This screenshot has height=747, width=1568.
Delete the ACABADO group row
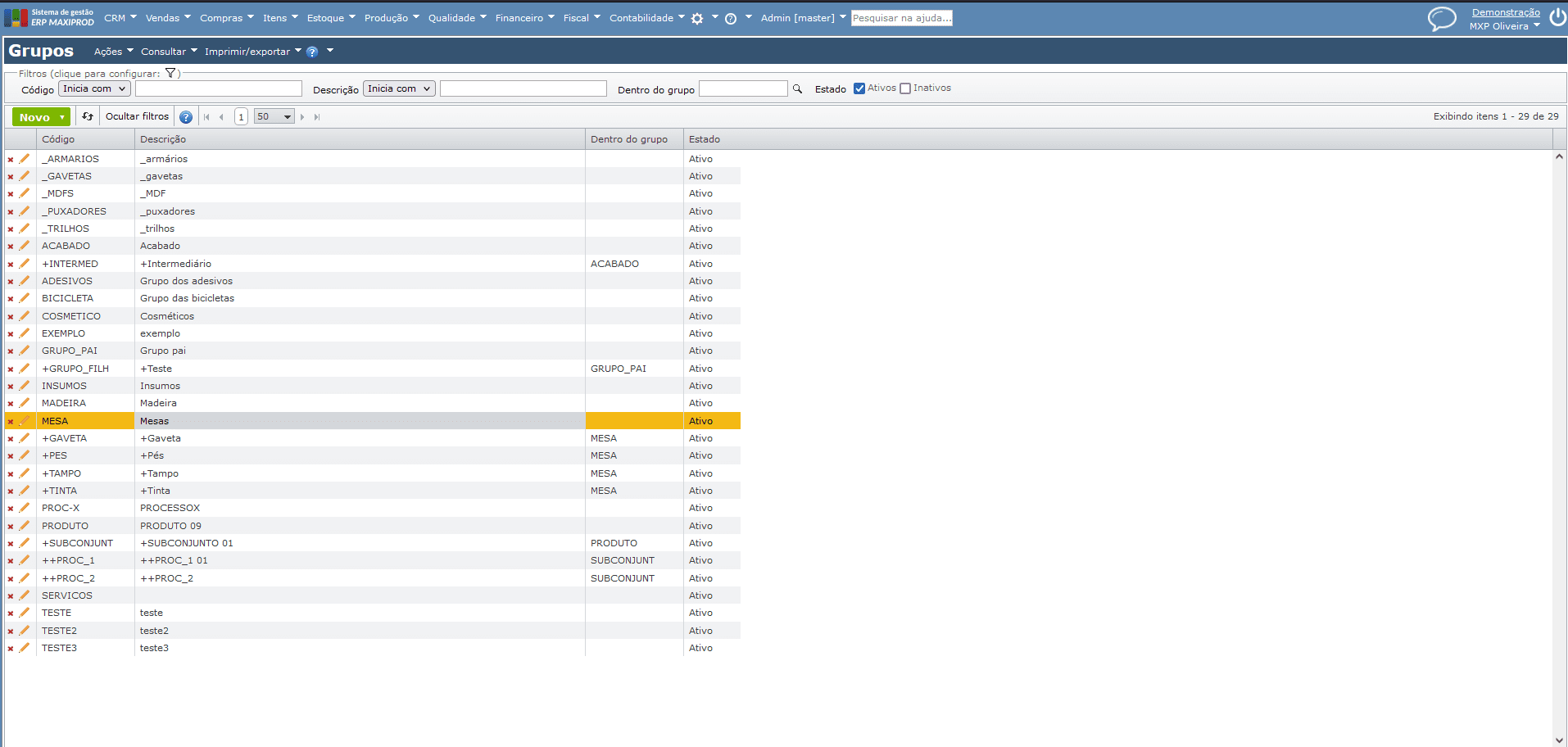tap(11, 247)
